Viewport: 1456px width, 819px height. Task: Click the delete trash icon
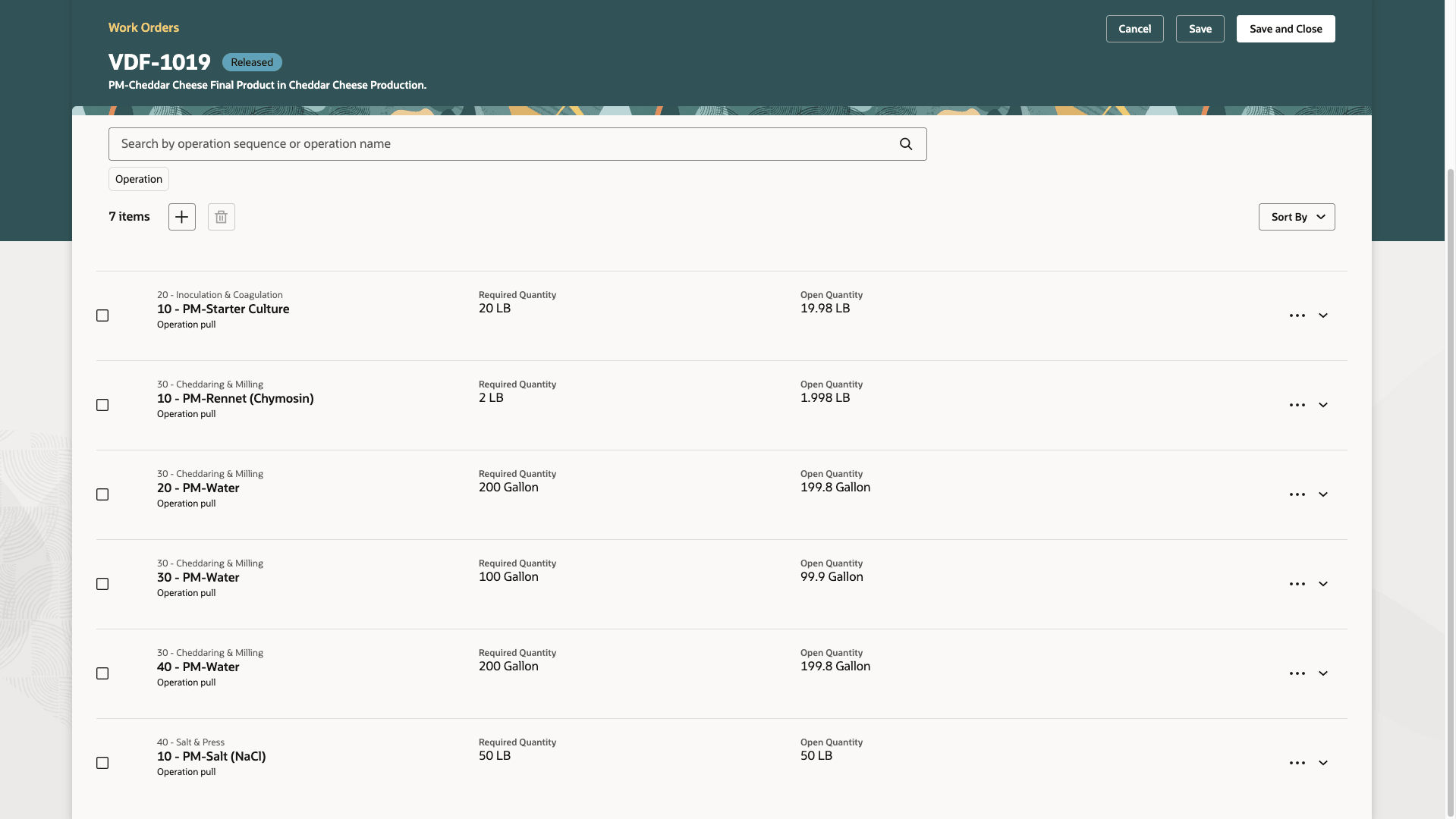pyautogui.click(x=221, y=217)
